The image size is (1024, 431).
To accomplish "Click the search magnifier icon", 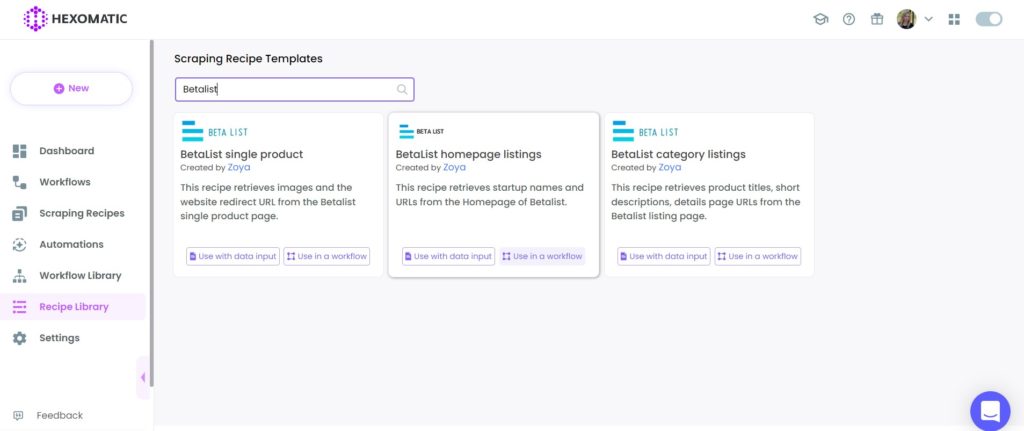I will (x=402, y=89).
